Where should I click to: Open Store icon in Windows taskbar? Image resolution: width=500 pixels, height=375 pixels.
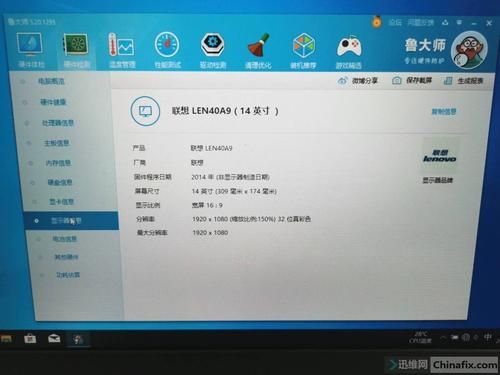click(x=30, y=339)
